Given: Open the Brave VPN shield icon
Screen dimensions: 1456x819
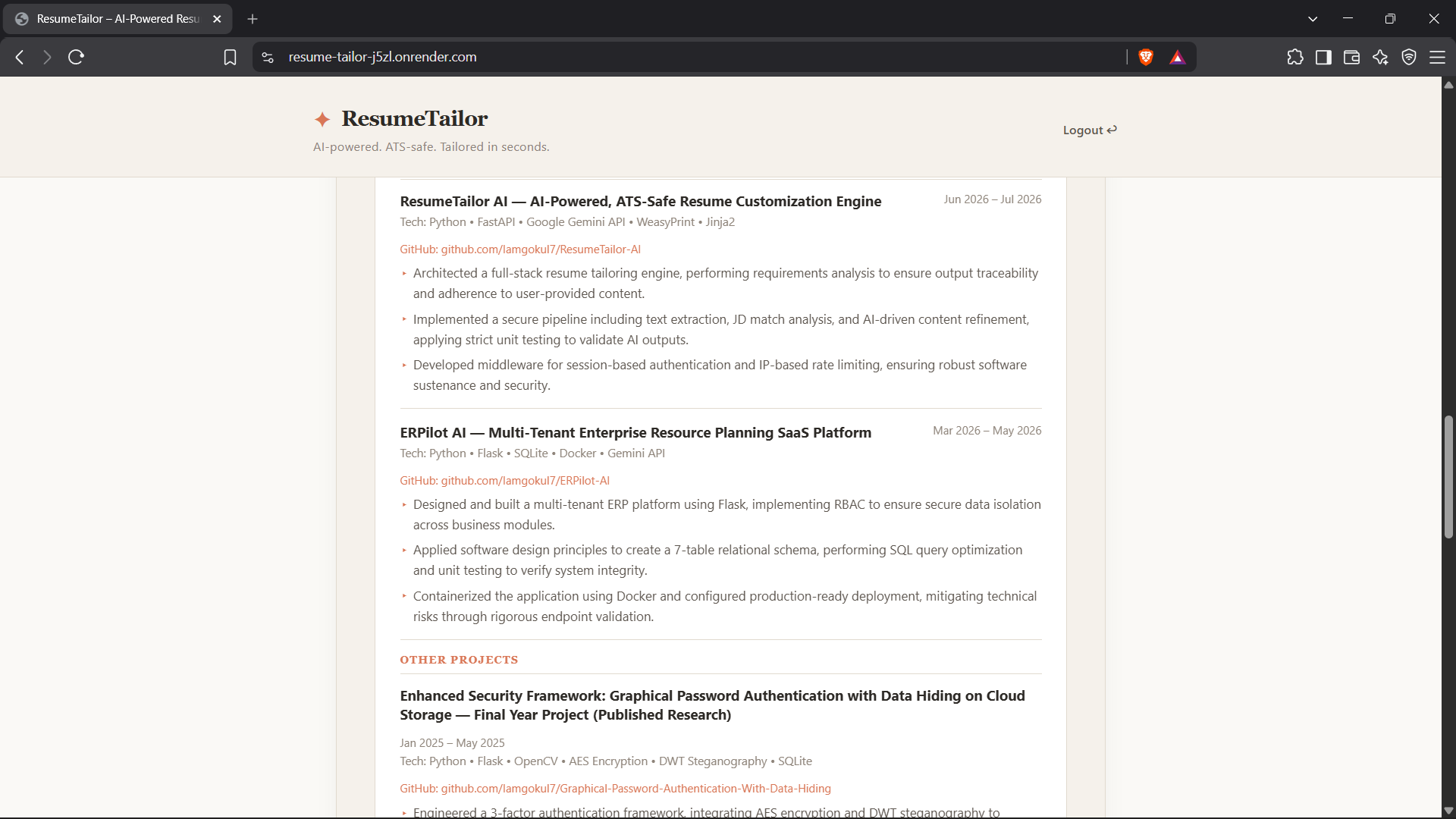Looking at the screenshot, I should coord(1409,57).
